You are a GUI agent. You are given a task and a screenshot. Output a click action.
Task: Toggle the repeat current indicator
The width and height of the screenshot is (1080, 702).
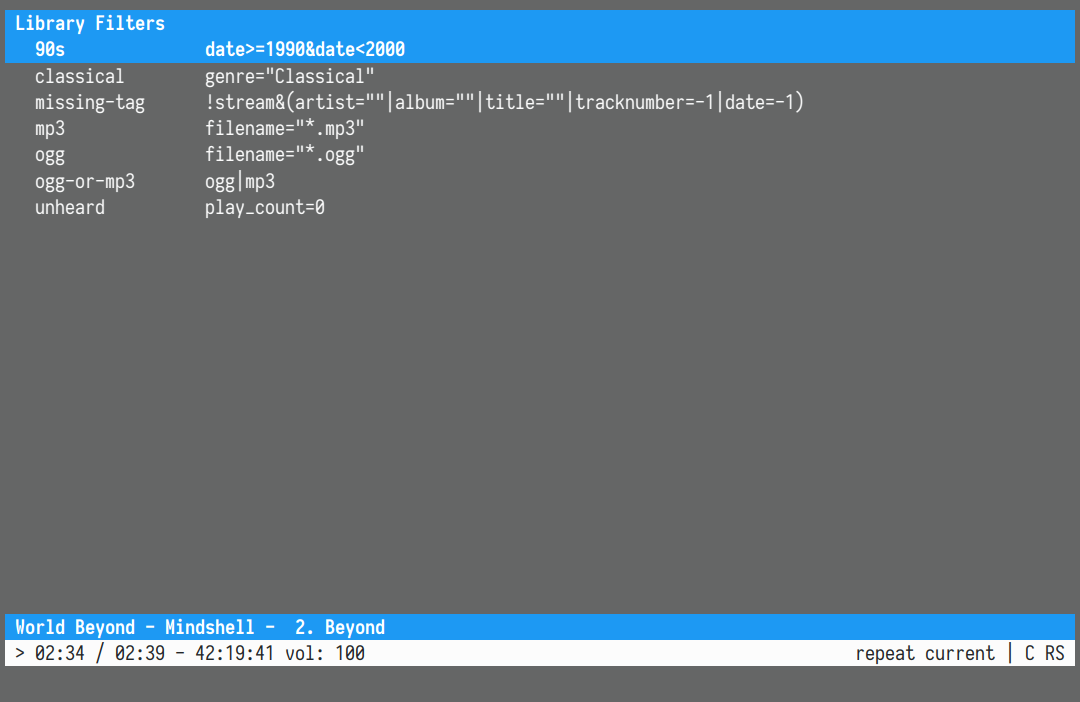click(925, 654)
